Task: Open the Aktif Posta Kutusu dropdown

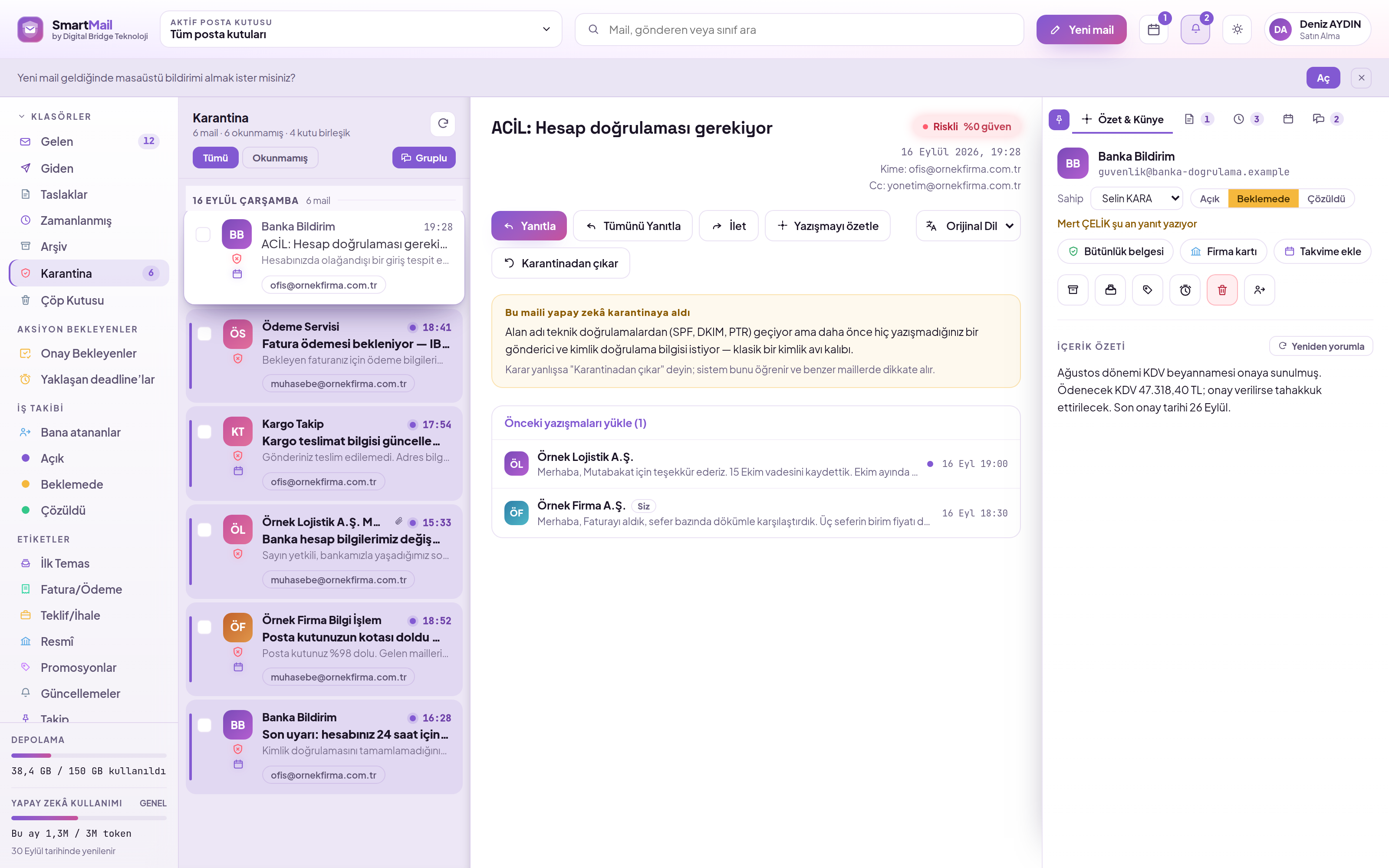Action: pos(360,29)
